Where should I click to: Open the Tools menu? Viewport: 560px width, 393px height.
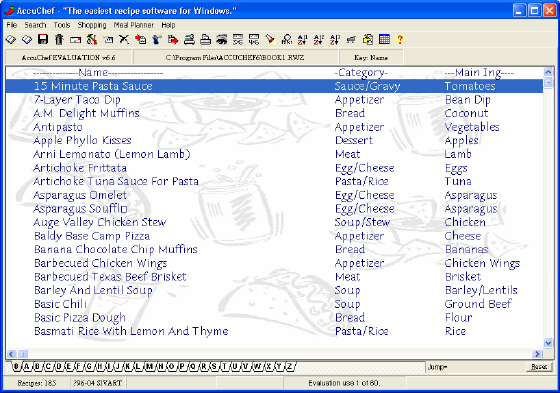point(62,25)
